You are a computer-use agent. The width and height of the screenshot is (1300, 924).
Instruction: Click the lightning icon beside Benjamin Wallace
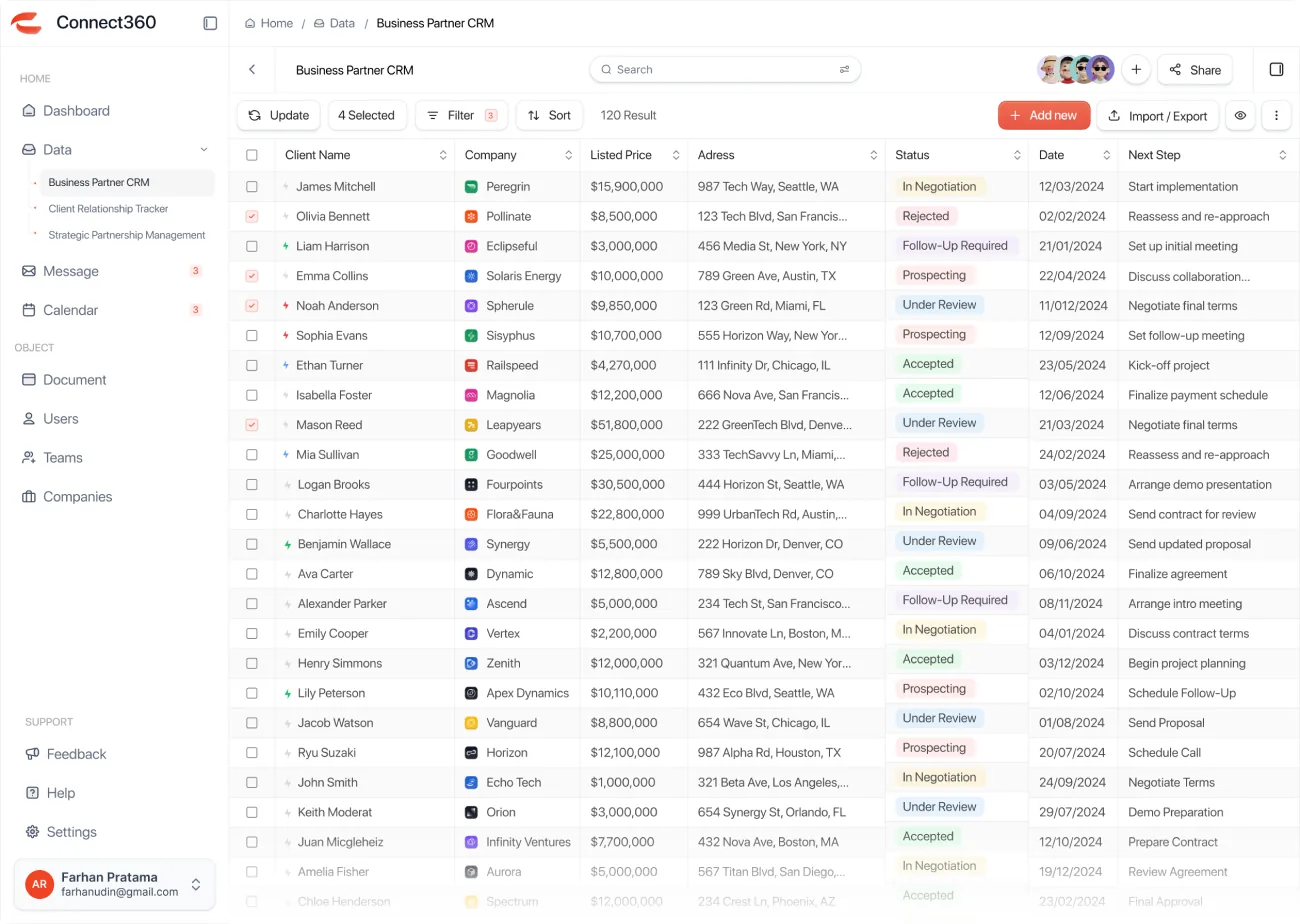point(287,544)
